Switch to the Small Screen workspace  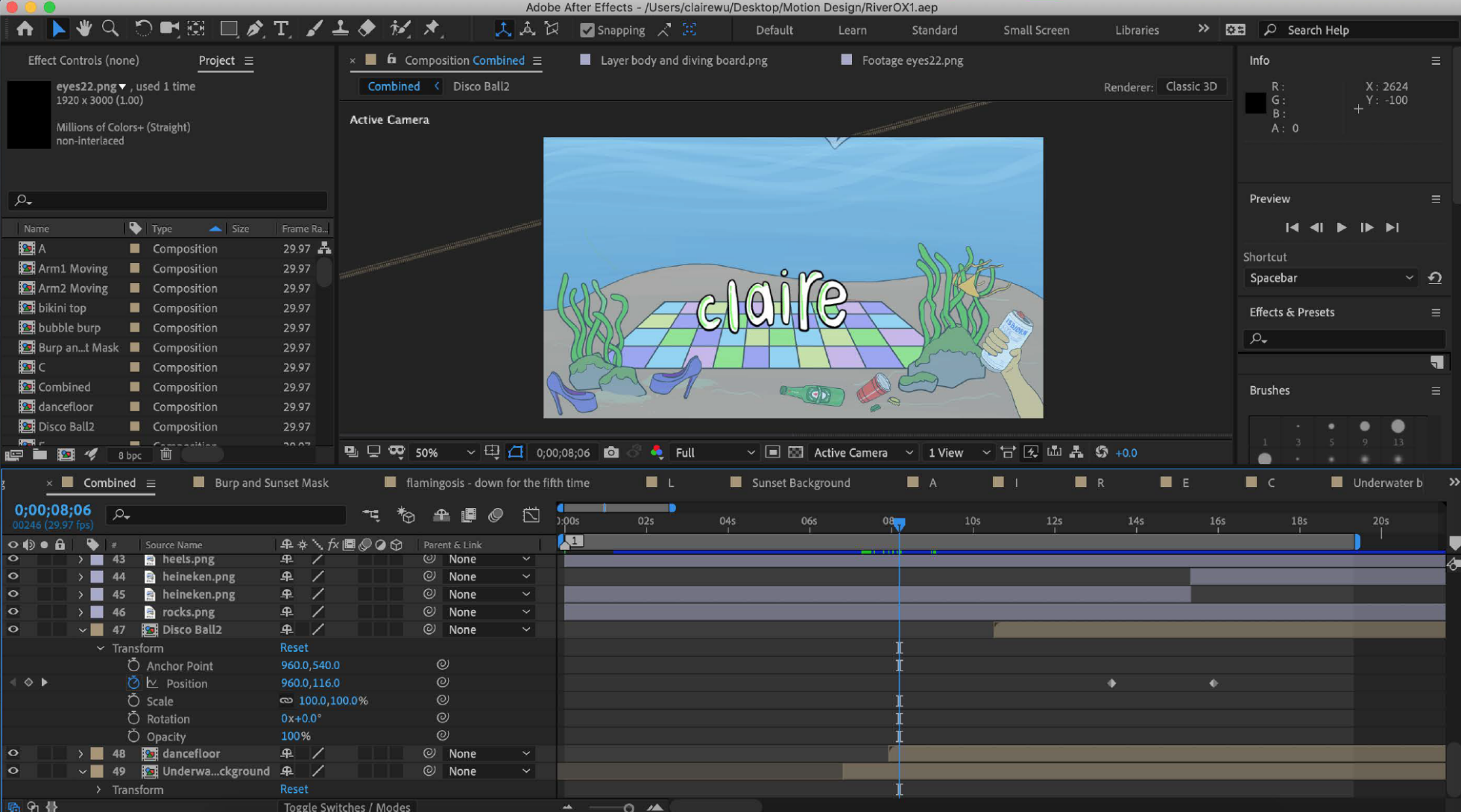pyautogui.click(x=1035, y=30)
